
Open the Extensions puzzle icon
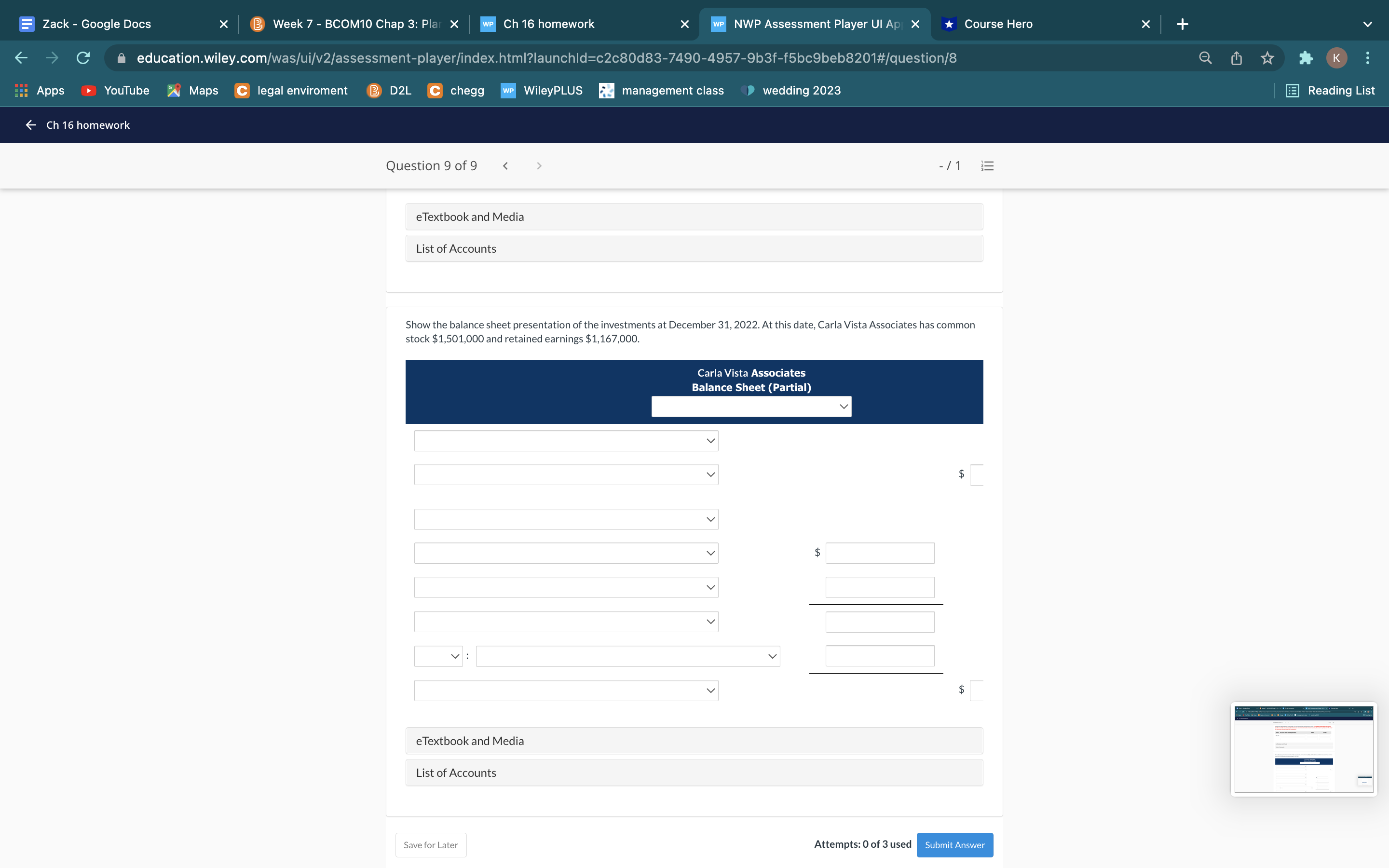coord(1305,58)
